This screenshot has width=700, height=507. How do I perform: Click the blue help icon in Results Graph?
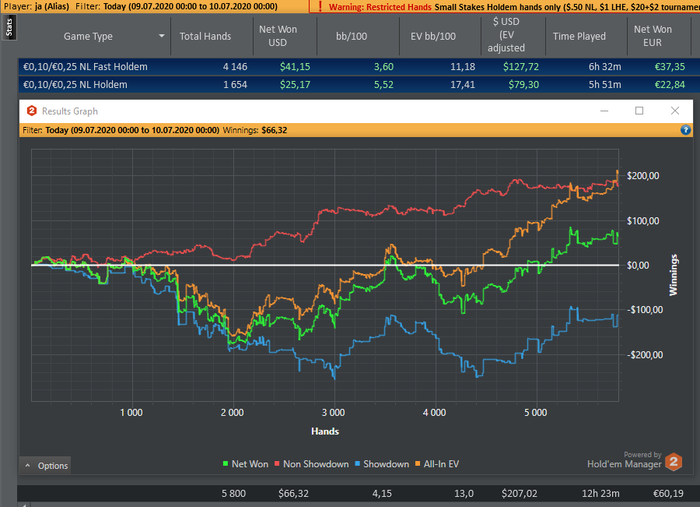(685, 130)
